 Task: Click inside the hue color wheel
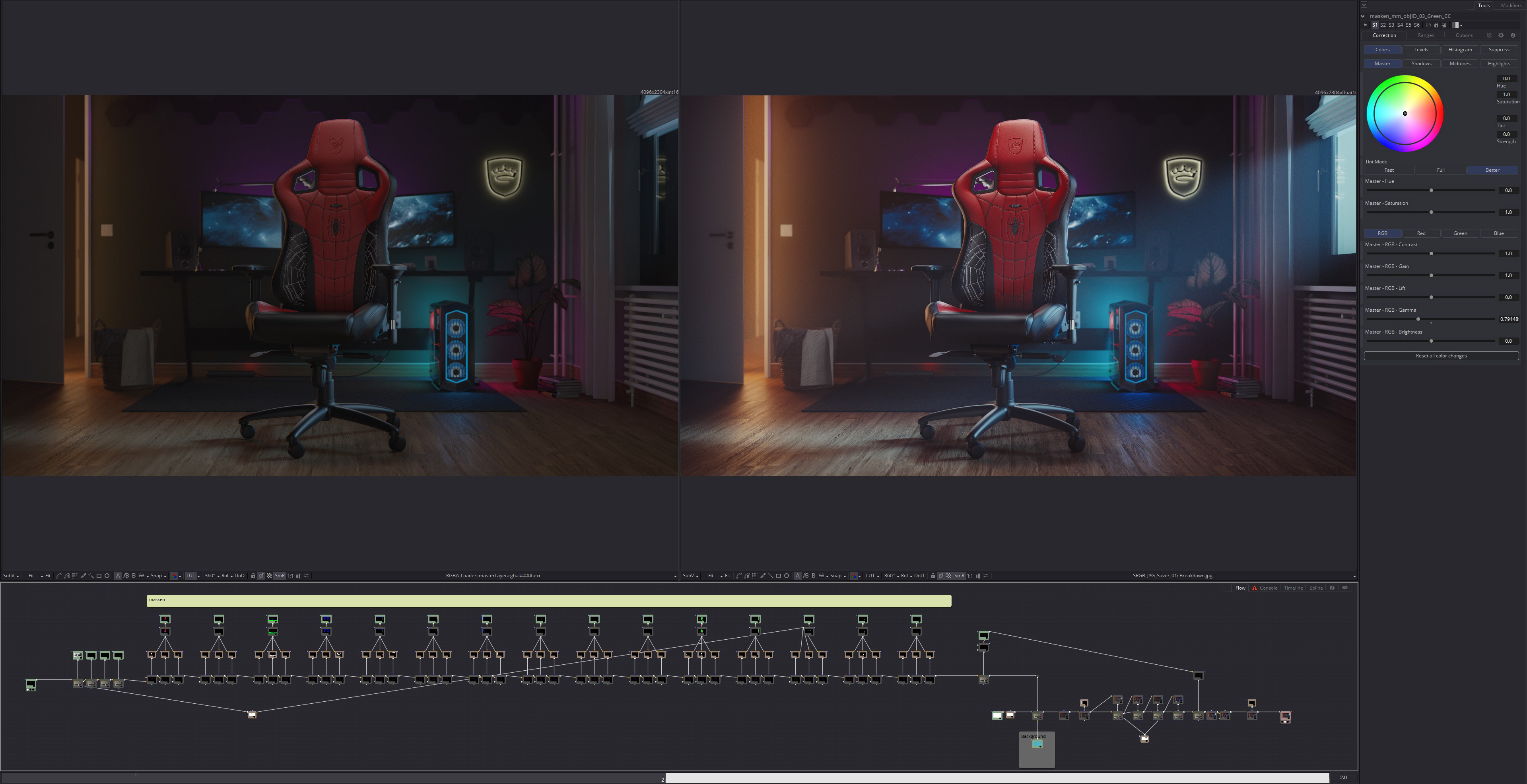coord(1404,113)
